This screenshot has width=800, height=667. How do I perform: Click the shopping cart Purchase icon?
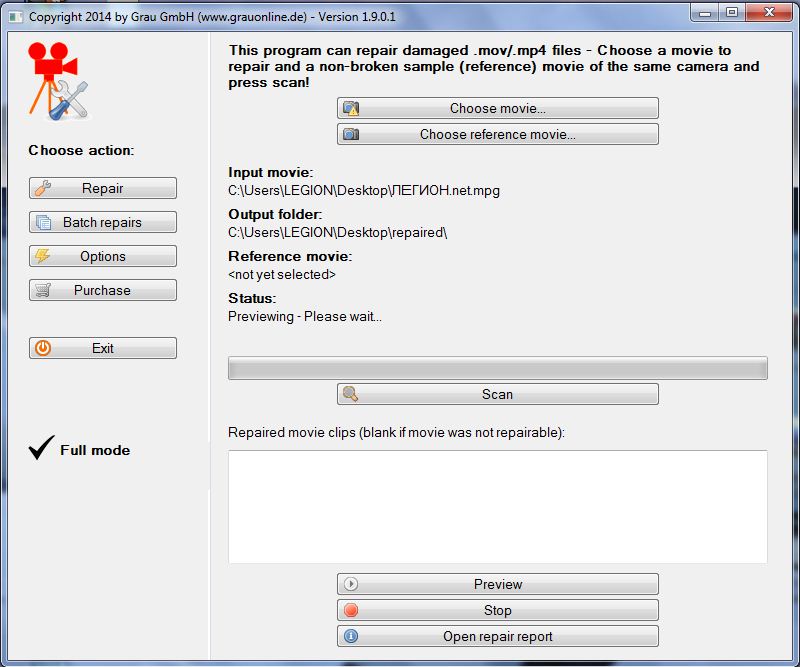(42, 290)
